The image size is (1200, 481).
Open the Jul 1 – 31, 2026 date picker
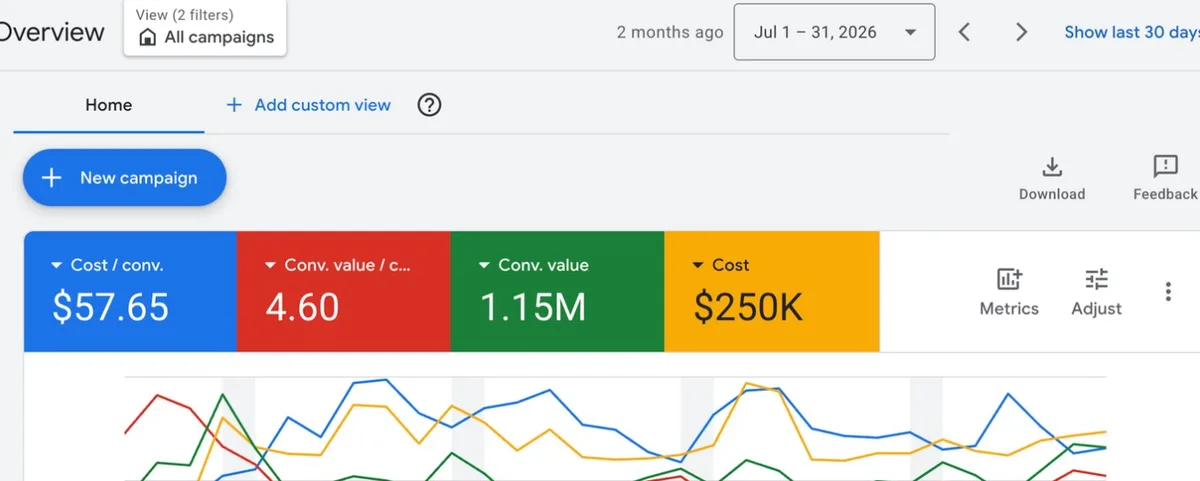pyautogui.click(x=835, y=32)
